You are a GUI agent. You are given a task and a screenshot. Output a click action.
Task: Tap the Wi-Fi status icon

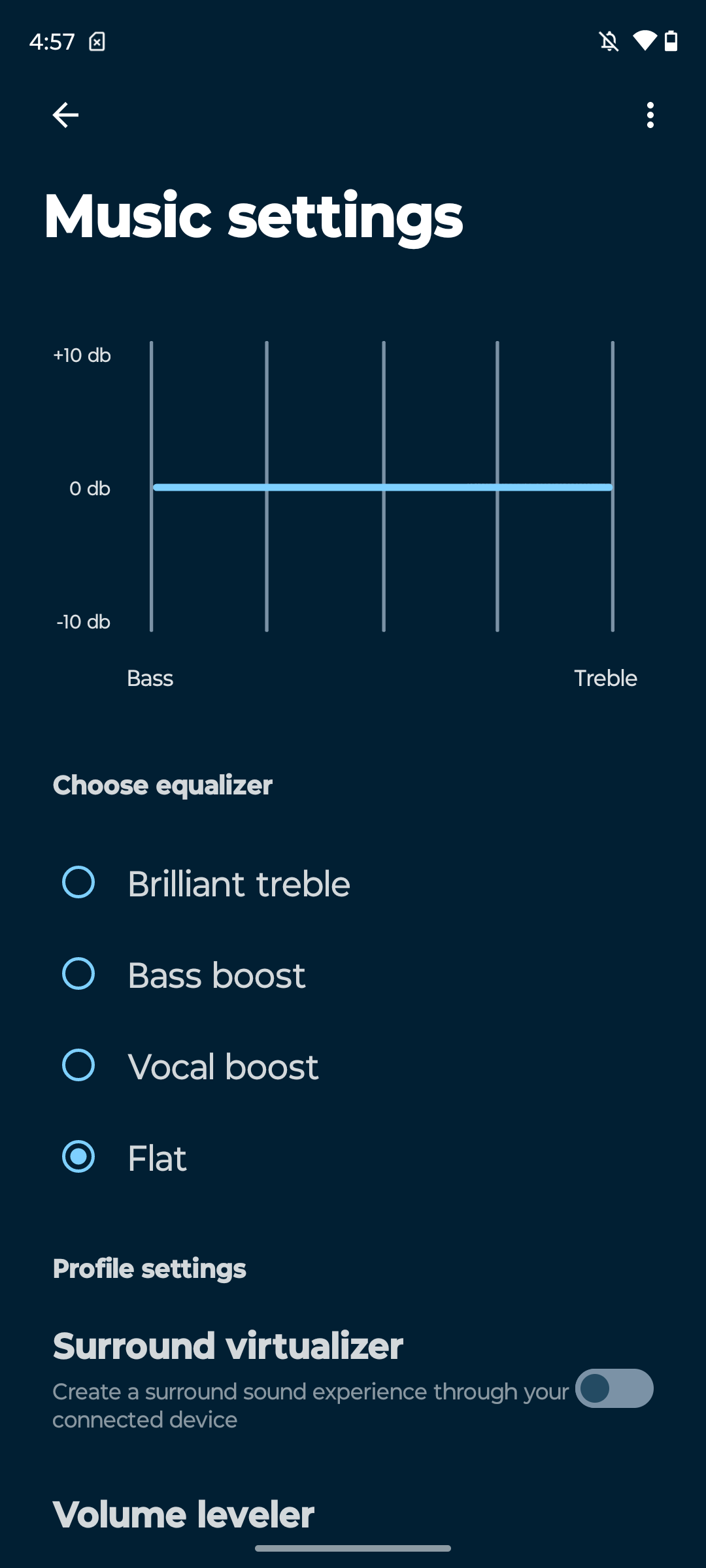tap(645, 41)
